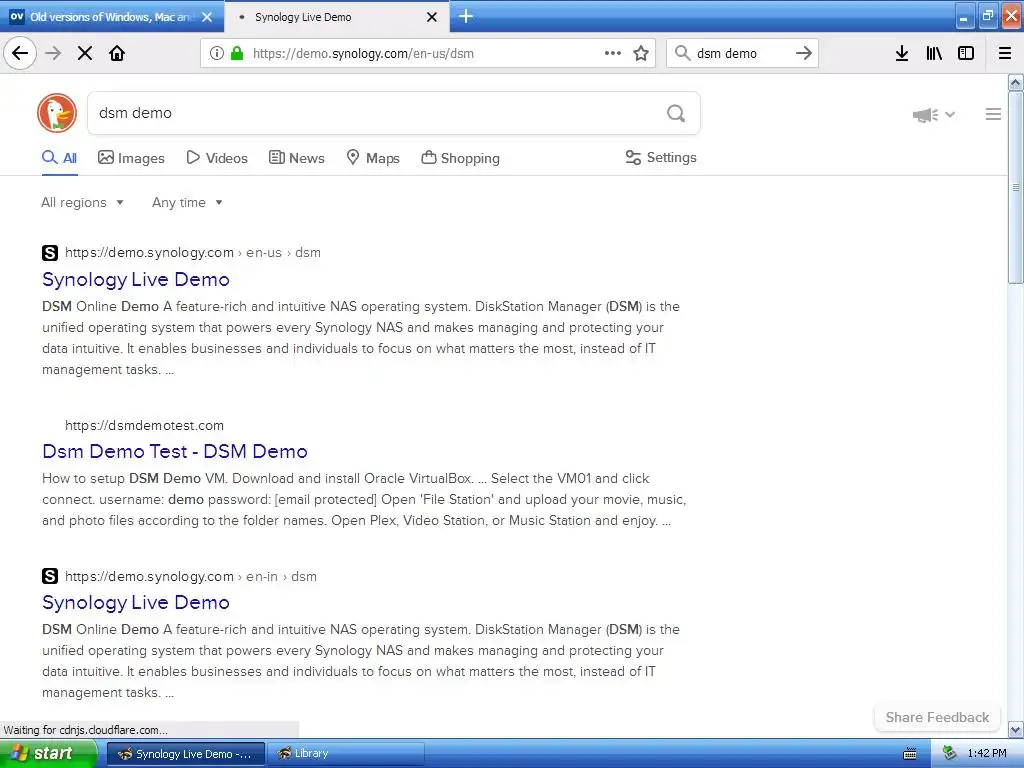Open the Firefox hamburger menu
Screen dimensions: 1024x768
[x=1005, y=53]
